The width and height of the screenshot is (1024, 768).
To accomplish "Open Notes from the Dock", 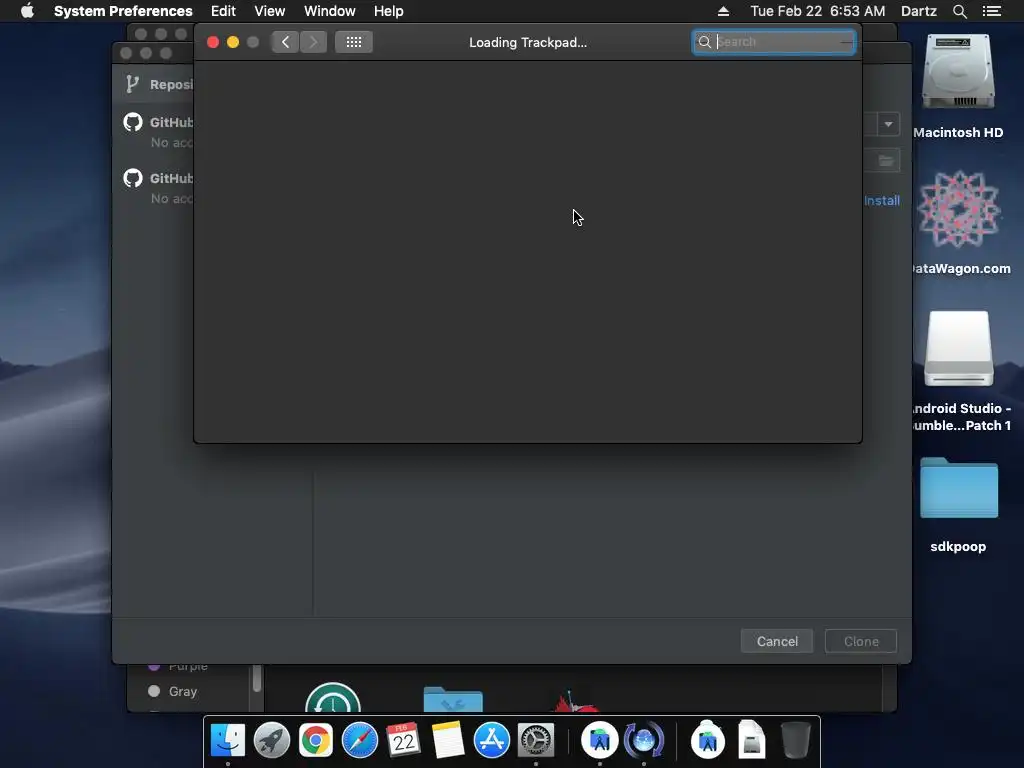I will coord(447,741).
